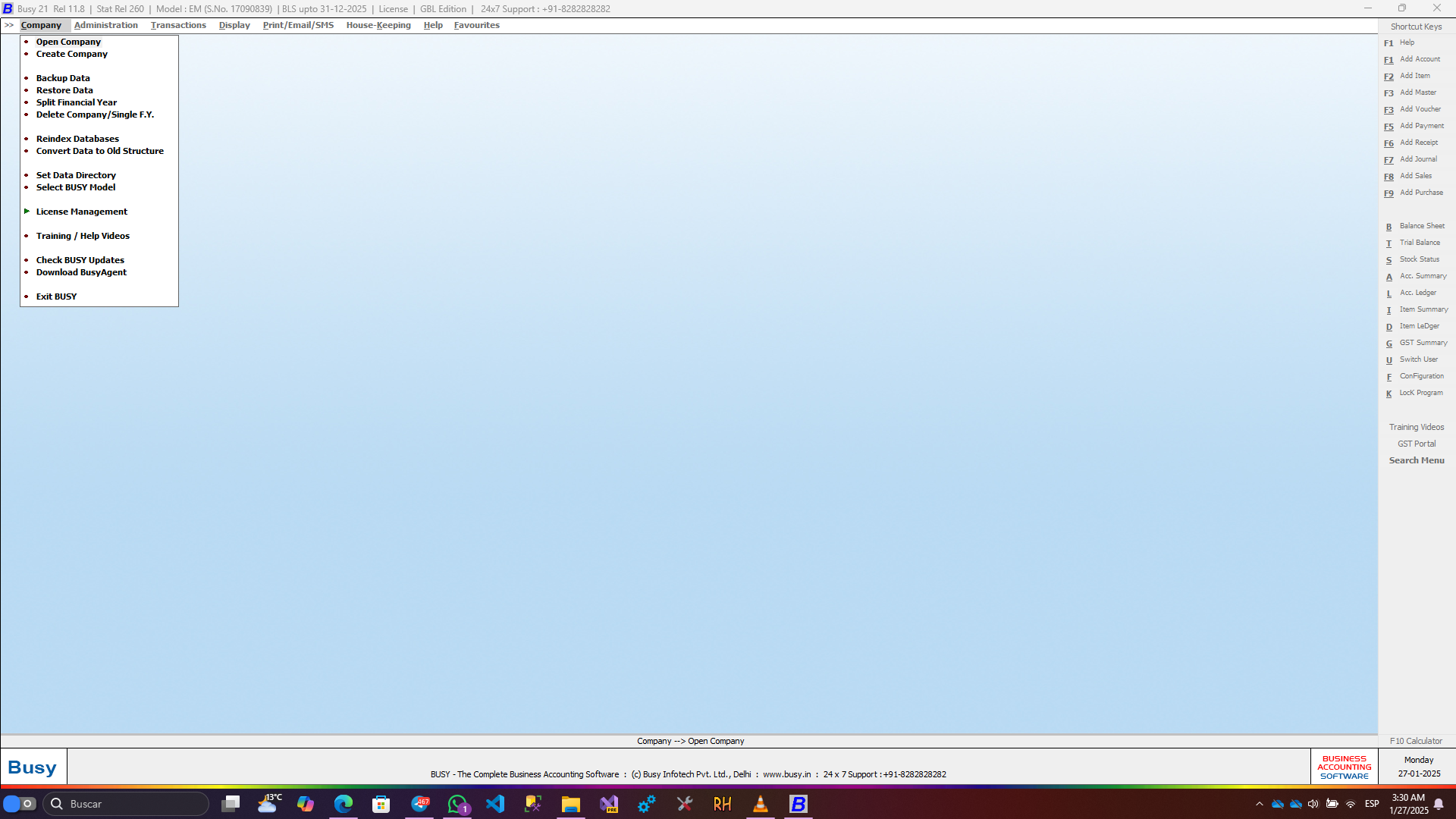Open VLC media player from the taskbar

(761, 804)
